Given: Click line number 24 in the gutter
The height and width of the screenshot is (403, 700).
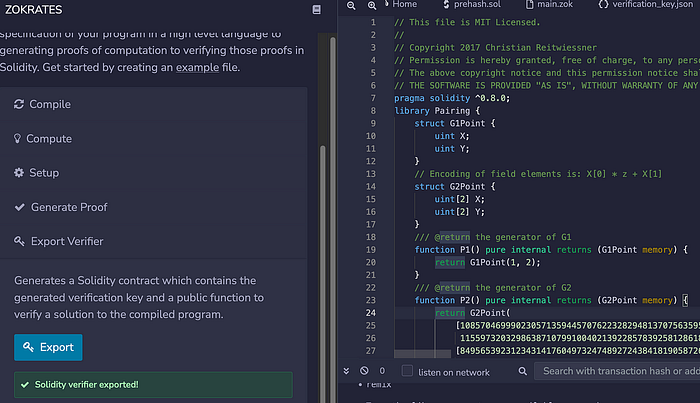Looking at the screenshot, I should (x=371, y=313).
